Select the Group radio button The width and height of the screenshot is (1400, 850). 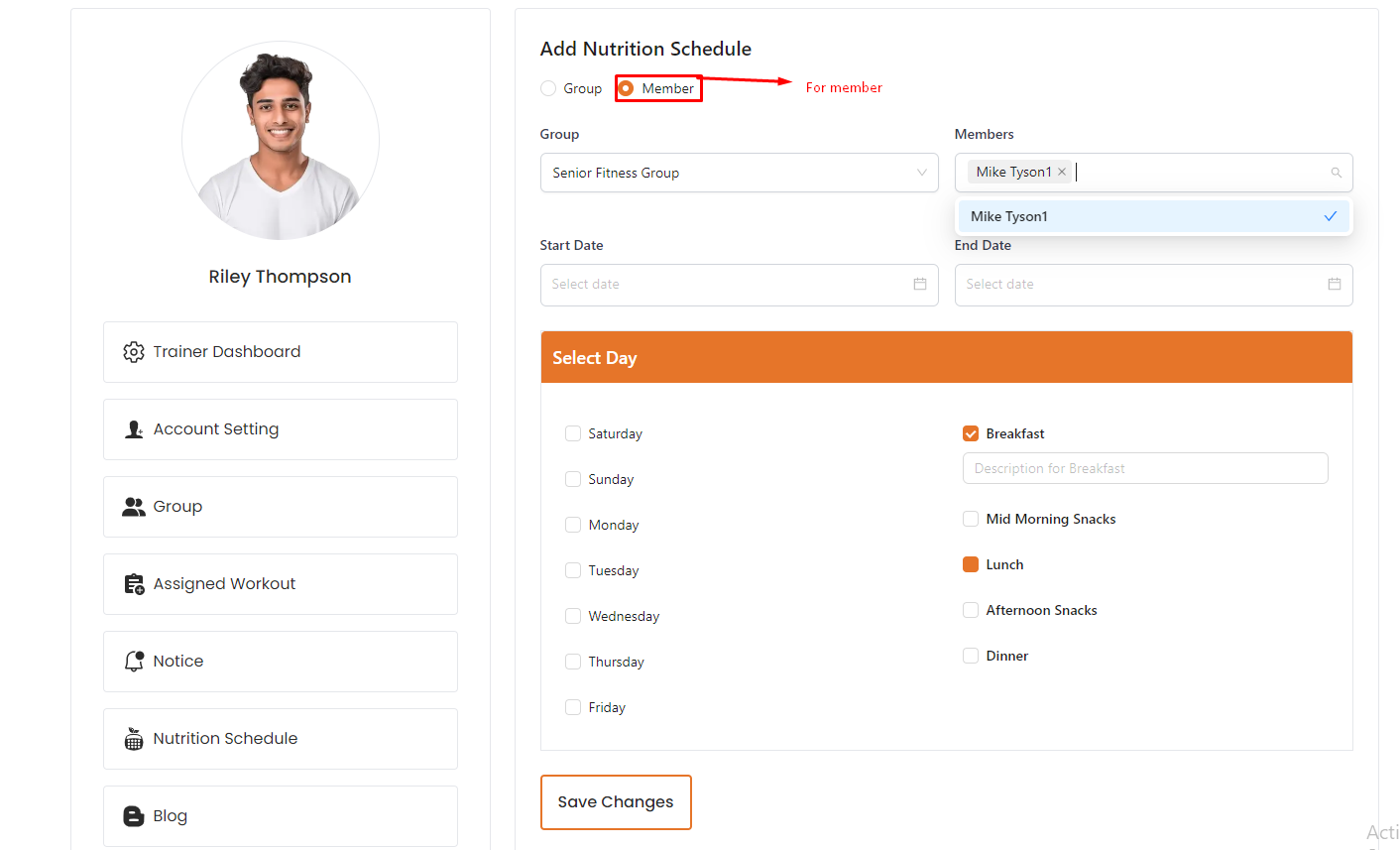[x=548, y=88]
